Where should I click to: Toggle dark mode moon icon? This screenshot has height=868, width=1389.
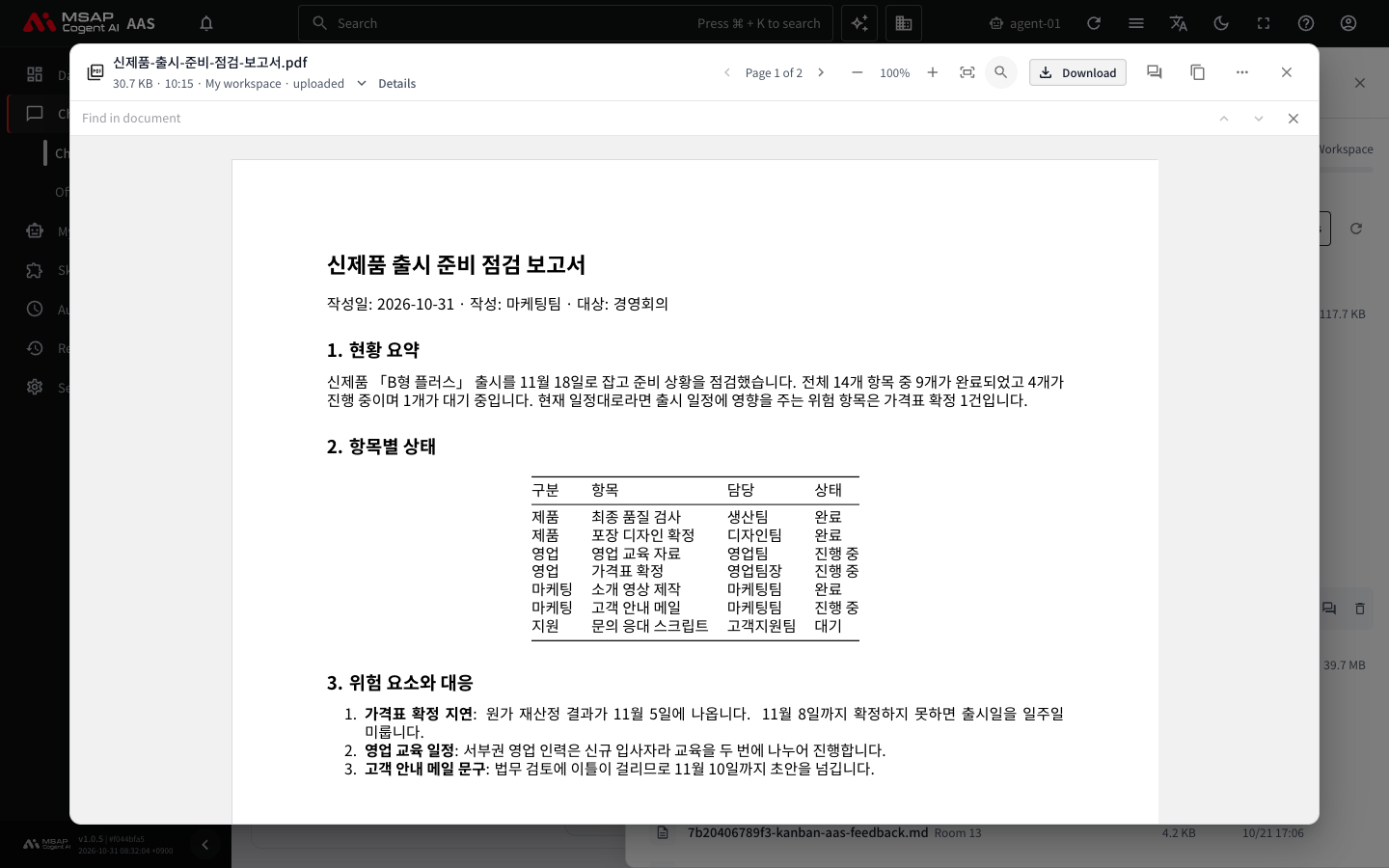click(1221, 23)
